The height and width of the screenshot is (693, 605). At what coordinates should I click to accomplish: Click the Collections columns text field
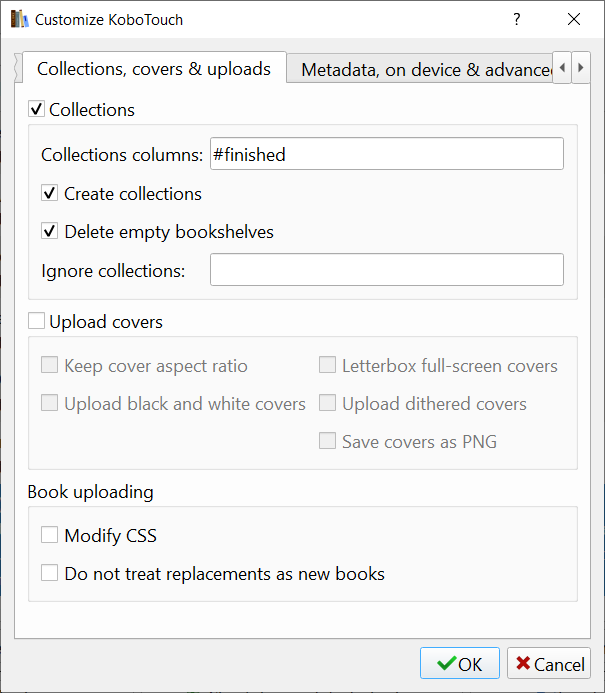tap(386, 154)
